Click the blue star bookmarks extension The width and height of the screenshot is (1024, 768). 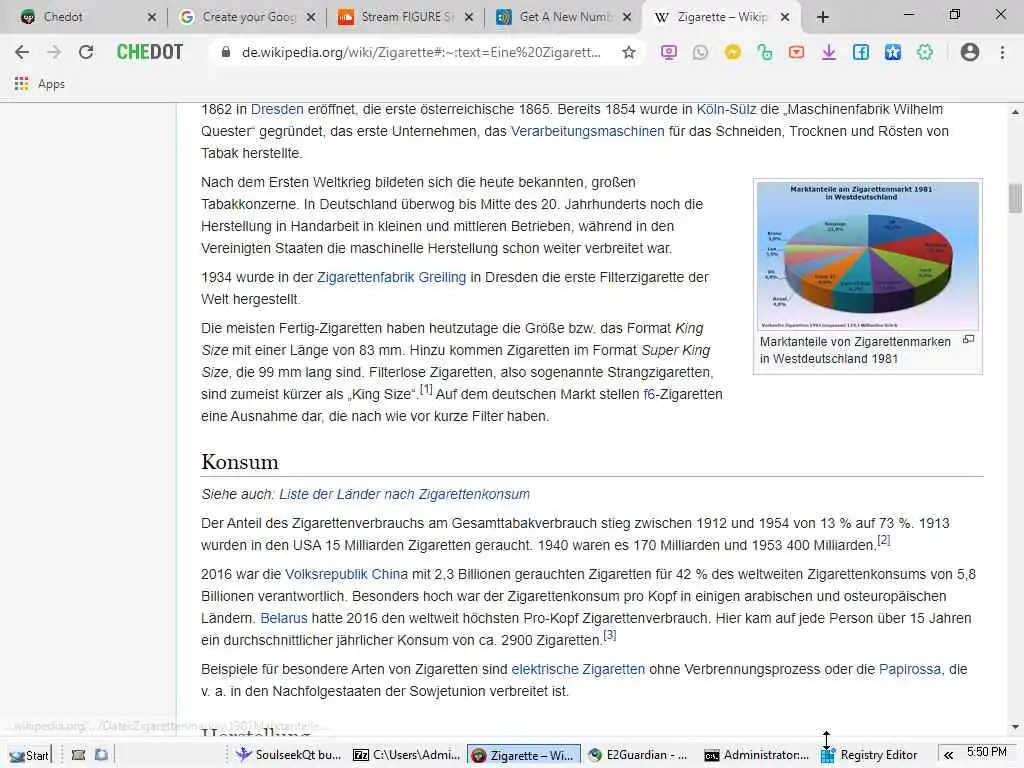[x=893, y=52]
